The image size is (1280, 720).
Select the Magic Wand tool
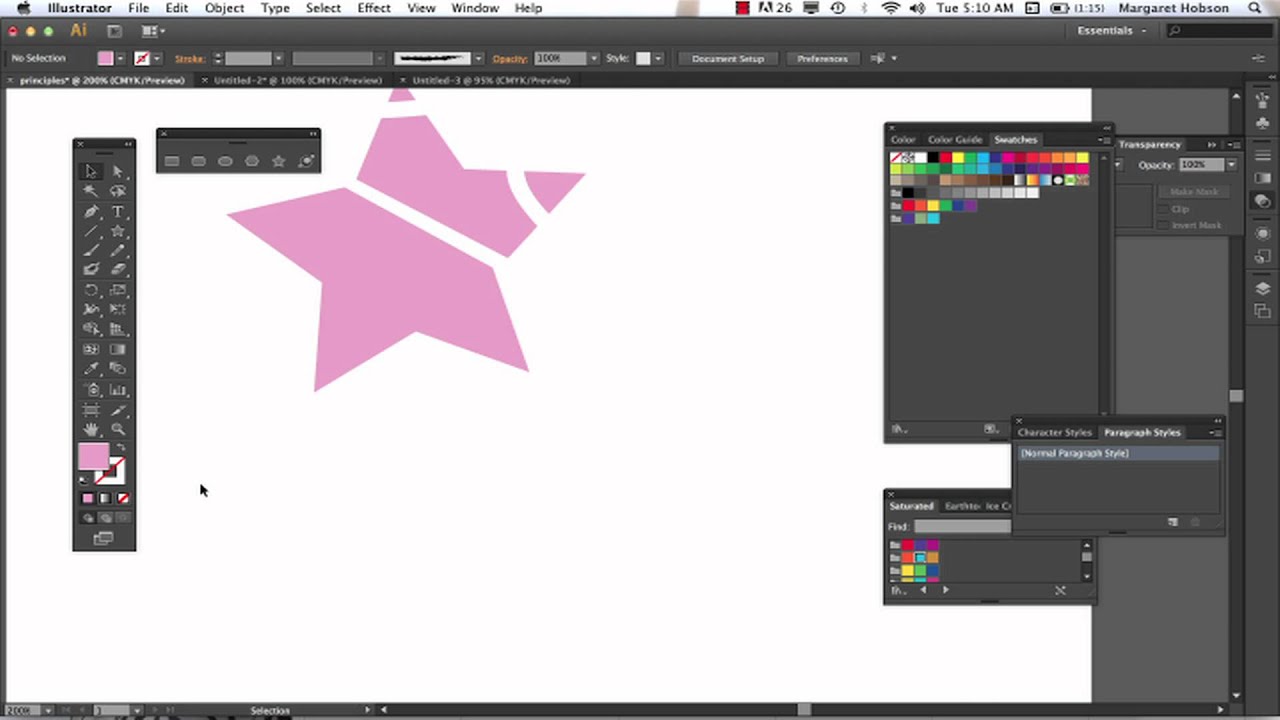tap(91, 191)
